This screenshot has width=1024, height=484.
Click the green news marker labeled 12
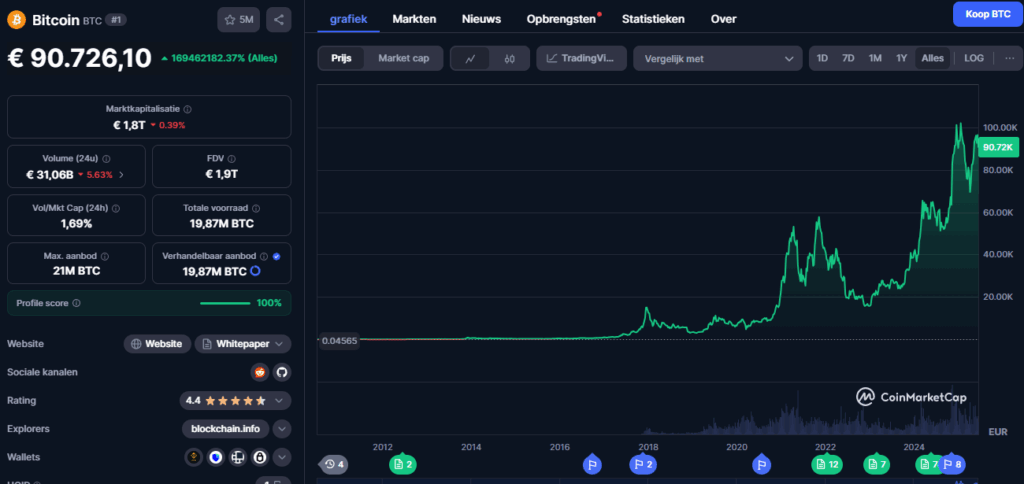coord(827,464)
